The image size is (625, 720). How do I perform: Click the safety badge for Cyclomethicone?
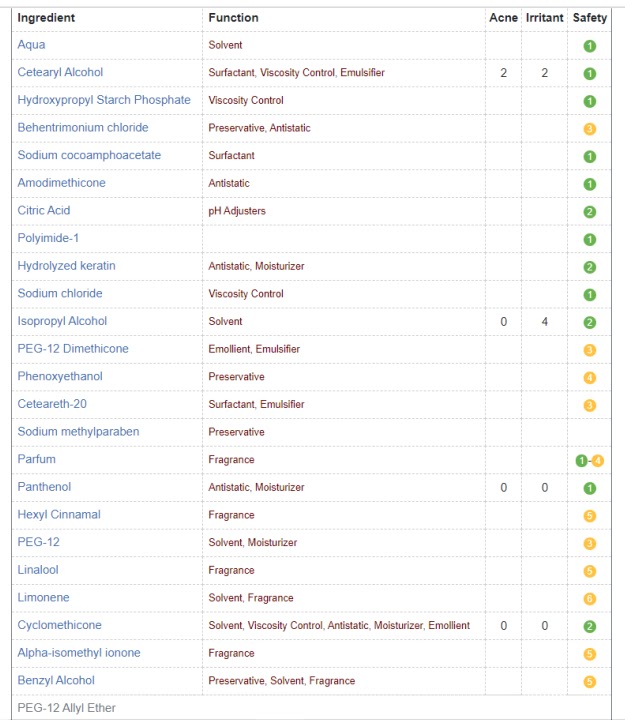pyautogui.click(x=590, y=627)
